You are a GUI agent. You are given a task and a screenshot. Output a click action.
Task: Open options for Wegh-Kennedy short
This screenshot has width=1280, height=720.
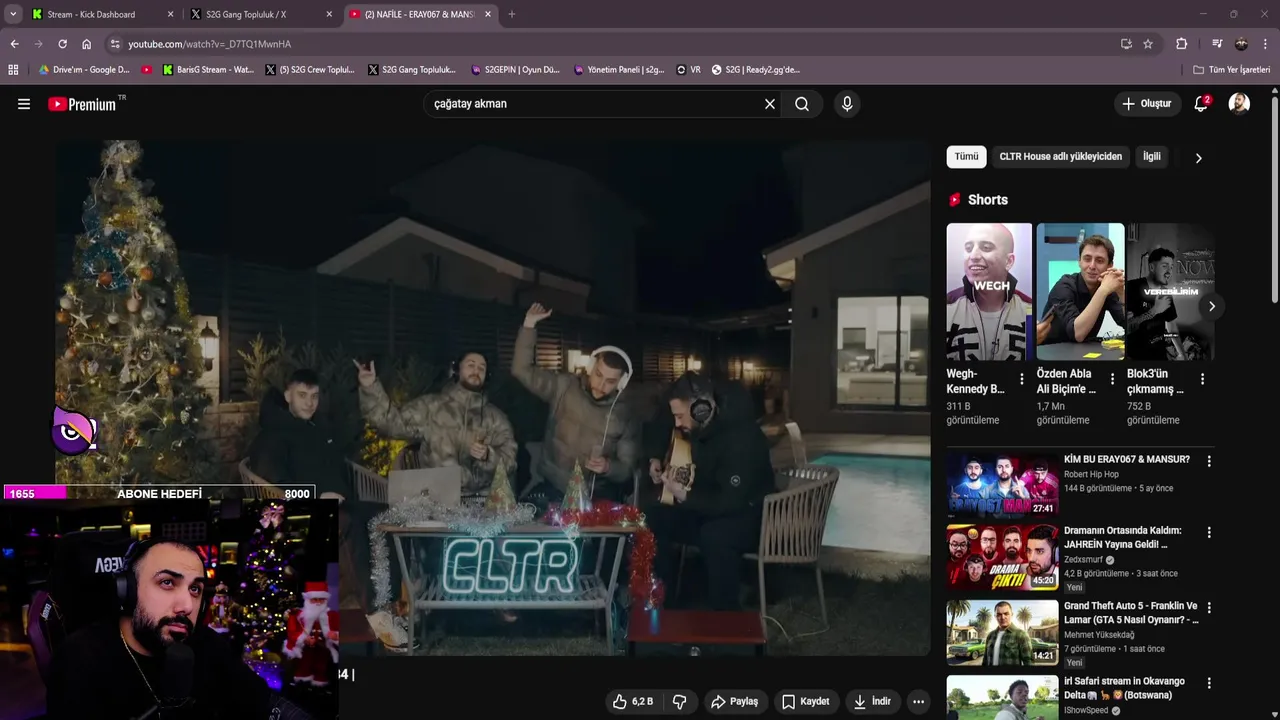1021,379
